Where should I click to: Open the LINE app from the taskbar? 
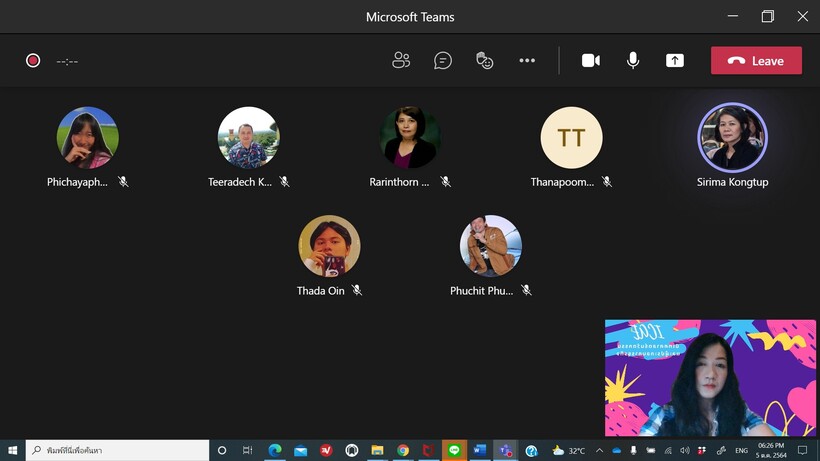(454, 451)
